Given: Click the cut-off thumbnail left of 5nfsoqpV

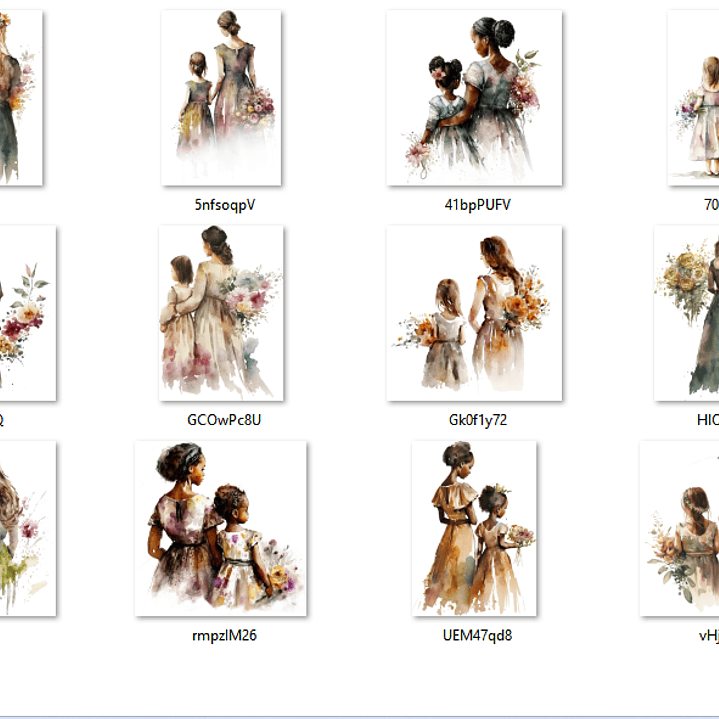Looking at the screenshot, I should [x=20, y=98].
